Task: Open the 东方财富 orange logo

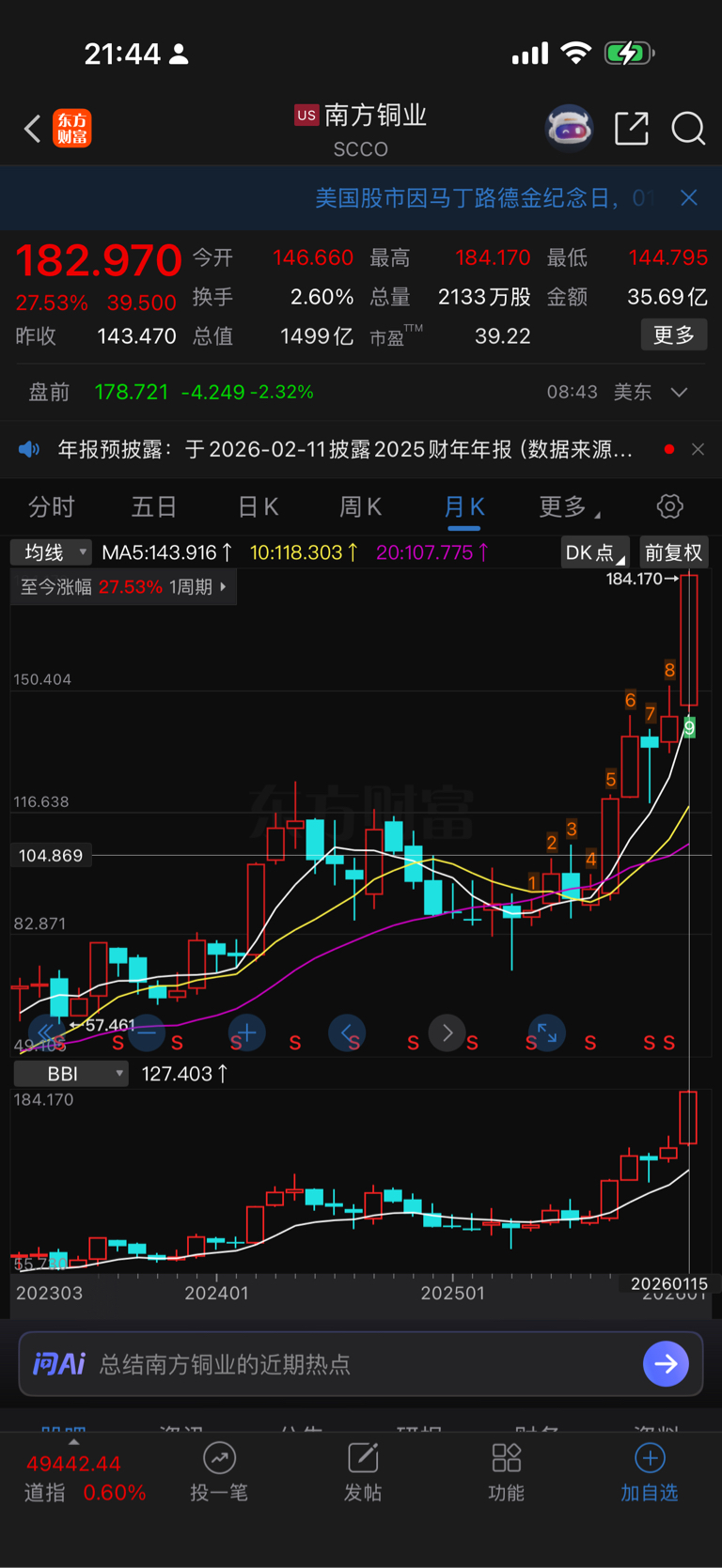Action: [x=72, y=129]
